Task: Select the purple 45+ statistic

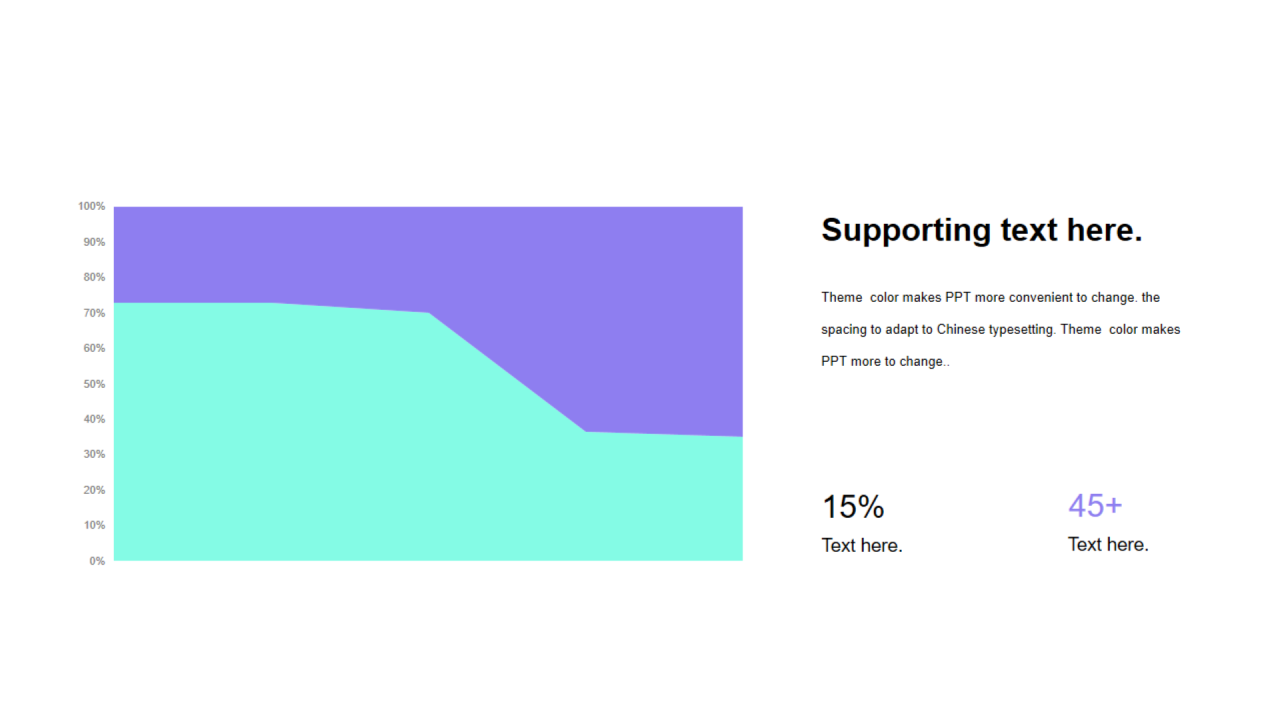Action: [1095, 505]
